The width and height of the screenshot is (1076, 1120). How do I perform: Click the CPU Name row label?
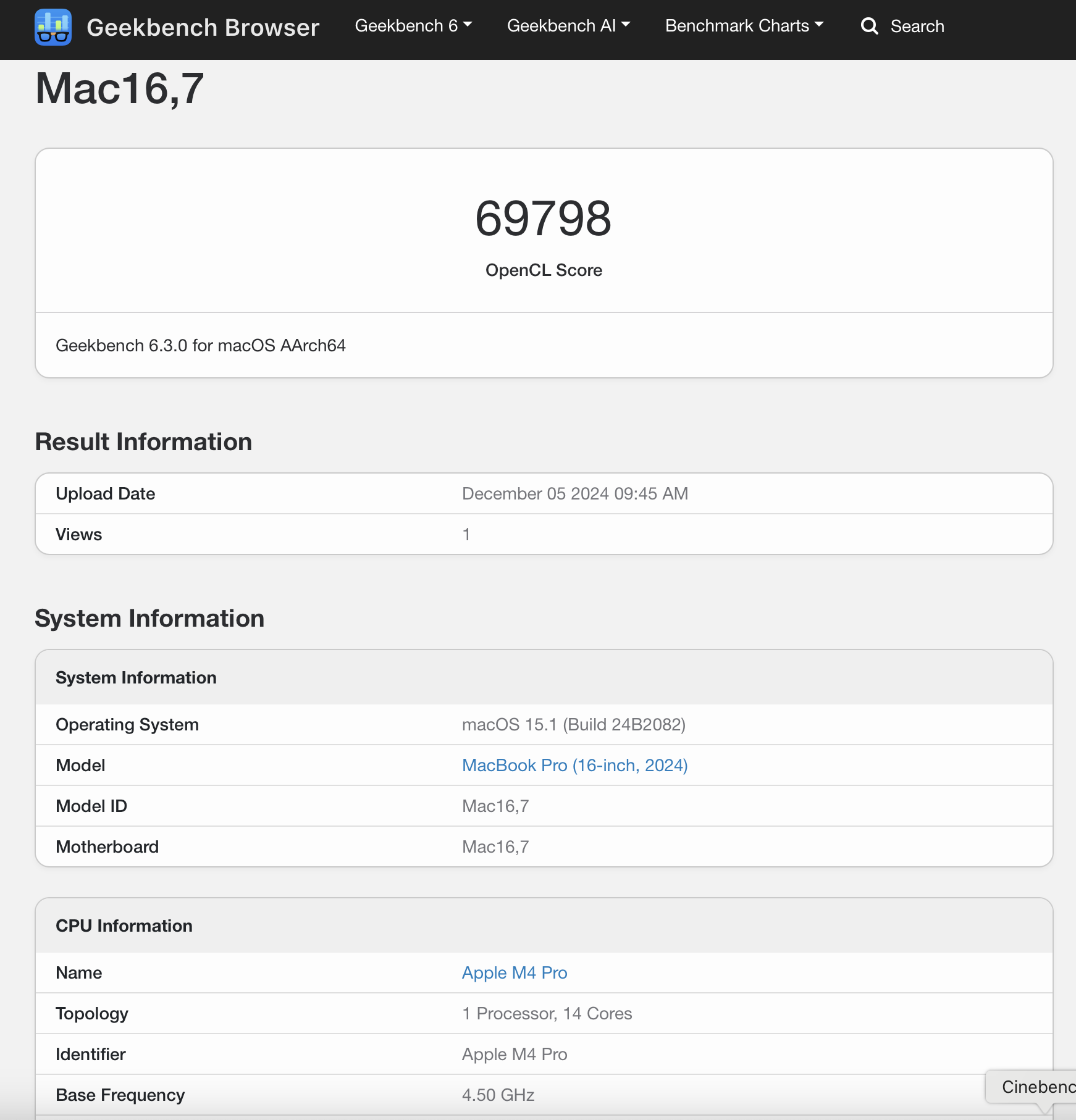point(79,973)
